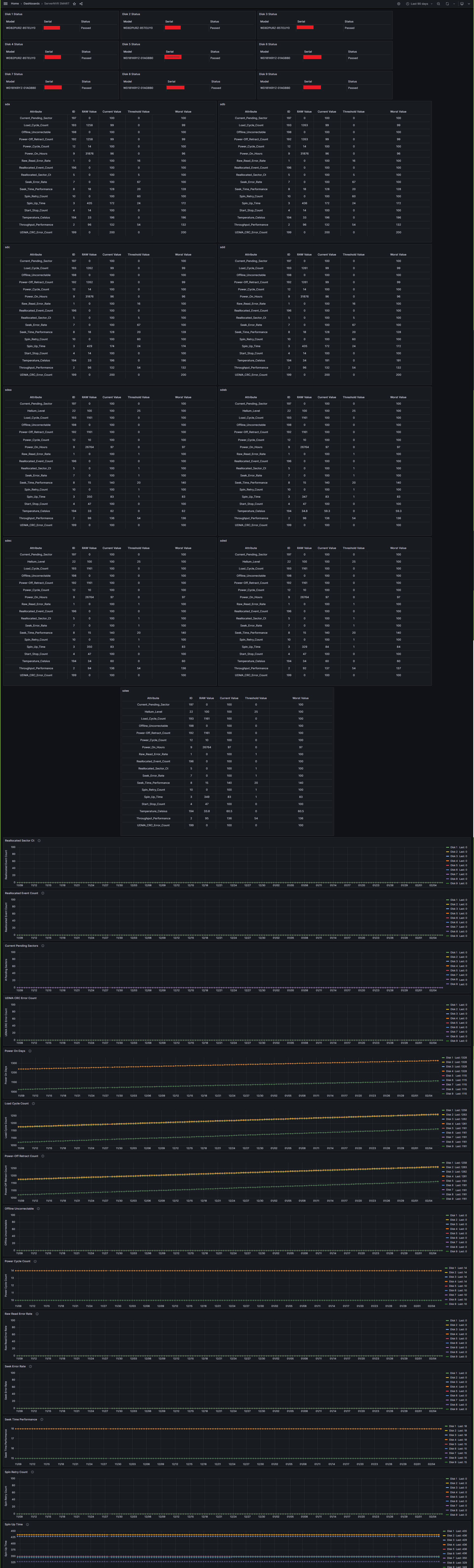This screenshot has height=1568, width=474.
Task: Expand the view mode dropdown chevron
Action: 469,4
